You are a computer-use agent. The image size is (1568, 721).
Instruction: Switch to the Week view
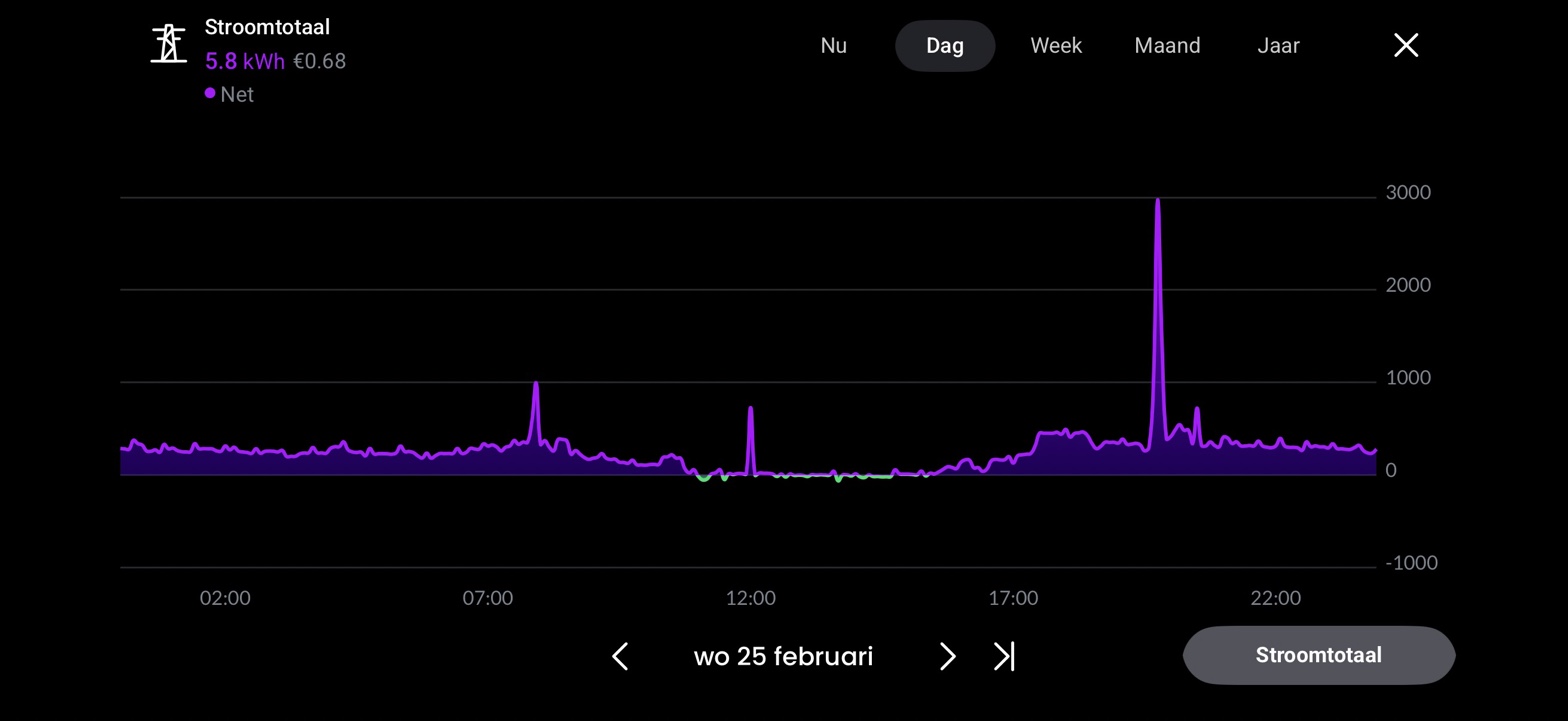tap(1055, 46)
